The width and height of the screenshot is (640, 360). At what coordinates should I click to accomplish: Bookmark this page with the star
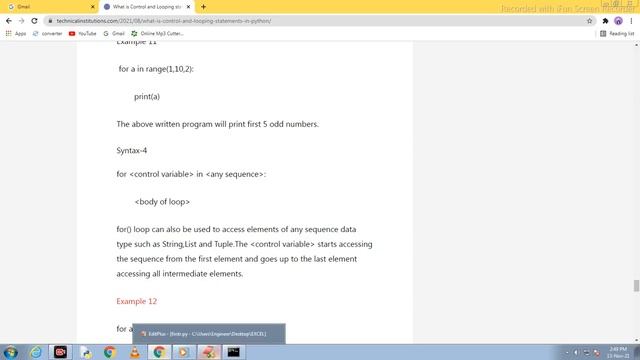pos(589,21)
